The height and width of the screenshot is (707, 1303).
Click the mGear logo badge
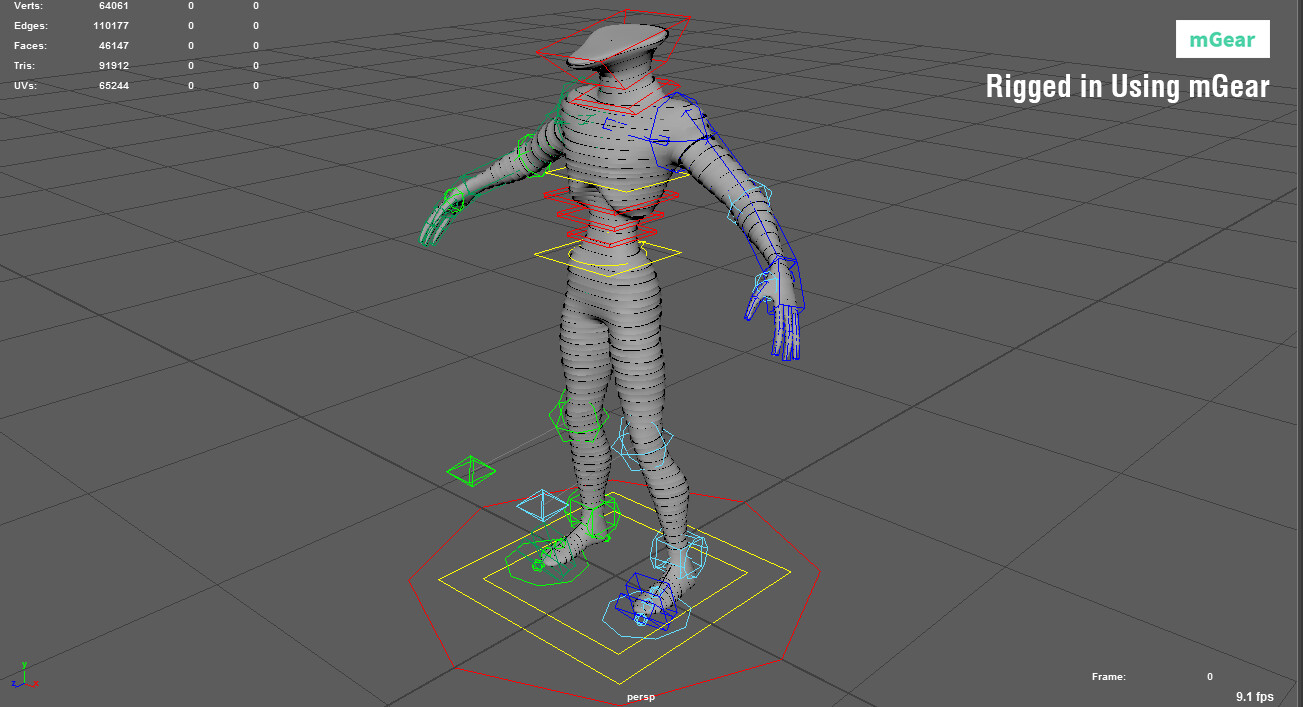[x=1223, y=39]
